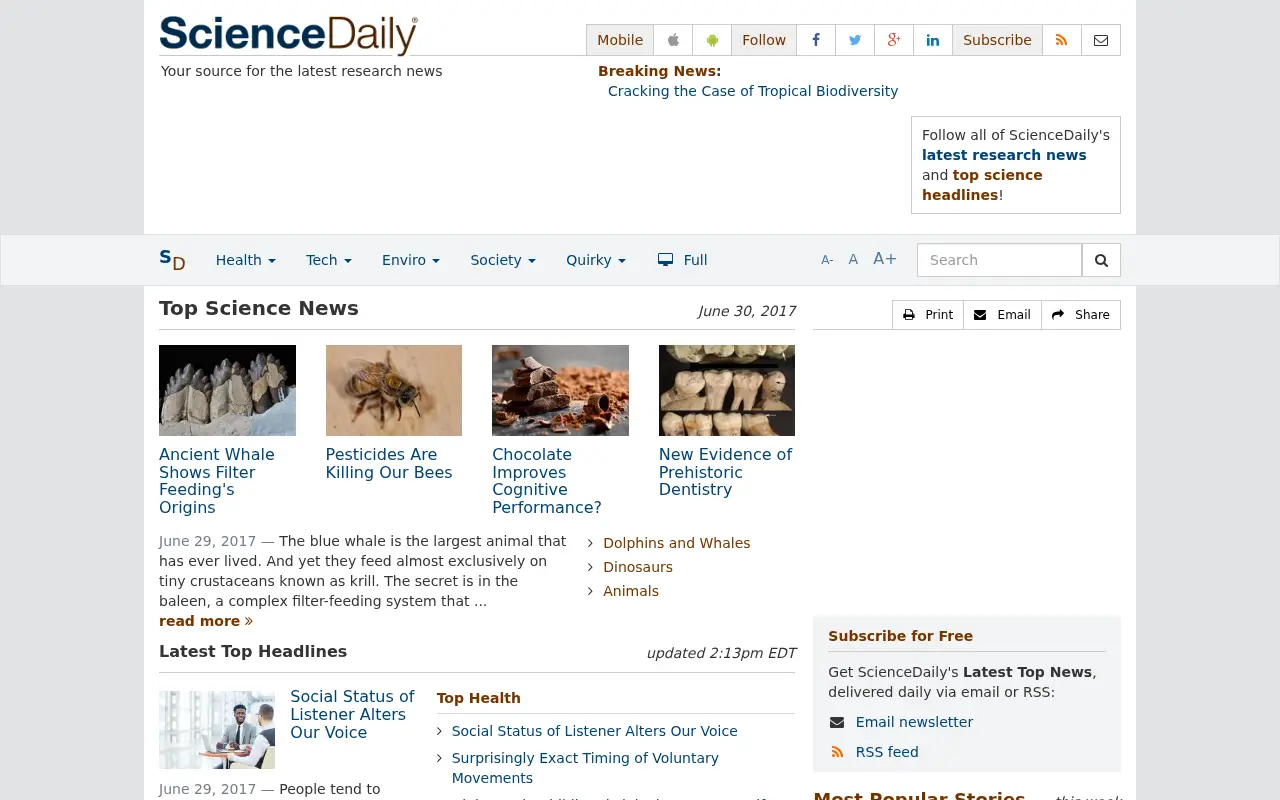Click the Mobile label in the header
The height and width of the screenshot is (800, 1280).
tap(620, 40)
